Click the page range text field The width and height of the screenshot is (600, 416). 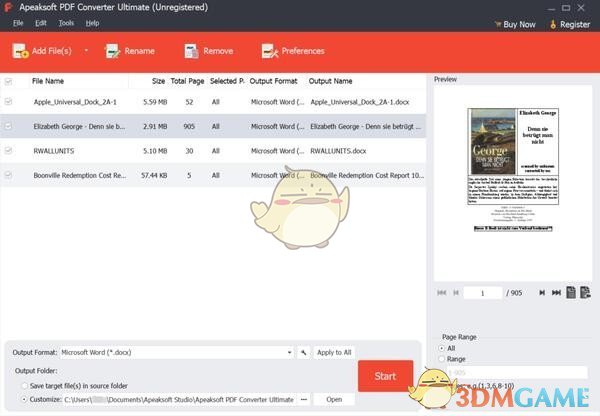517,372
